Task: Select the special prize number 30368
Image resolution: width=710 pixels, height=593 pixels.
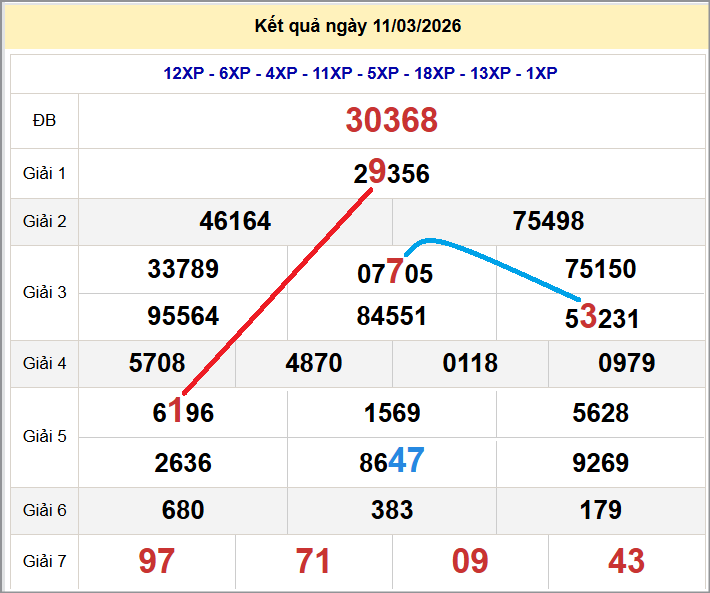Action: [x=392, y=121]
